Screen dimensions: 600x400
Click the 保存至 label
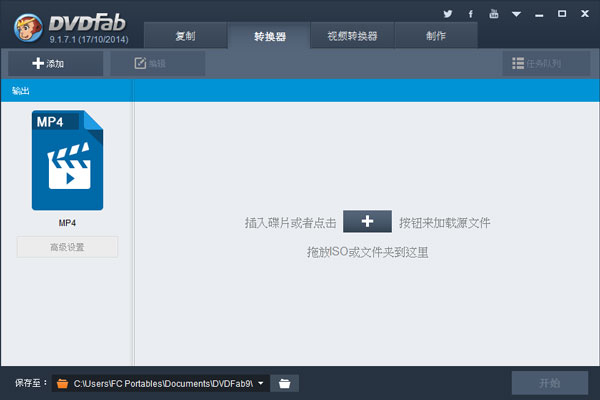pyautogui.click(x=31, y=383)
